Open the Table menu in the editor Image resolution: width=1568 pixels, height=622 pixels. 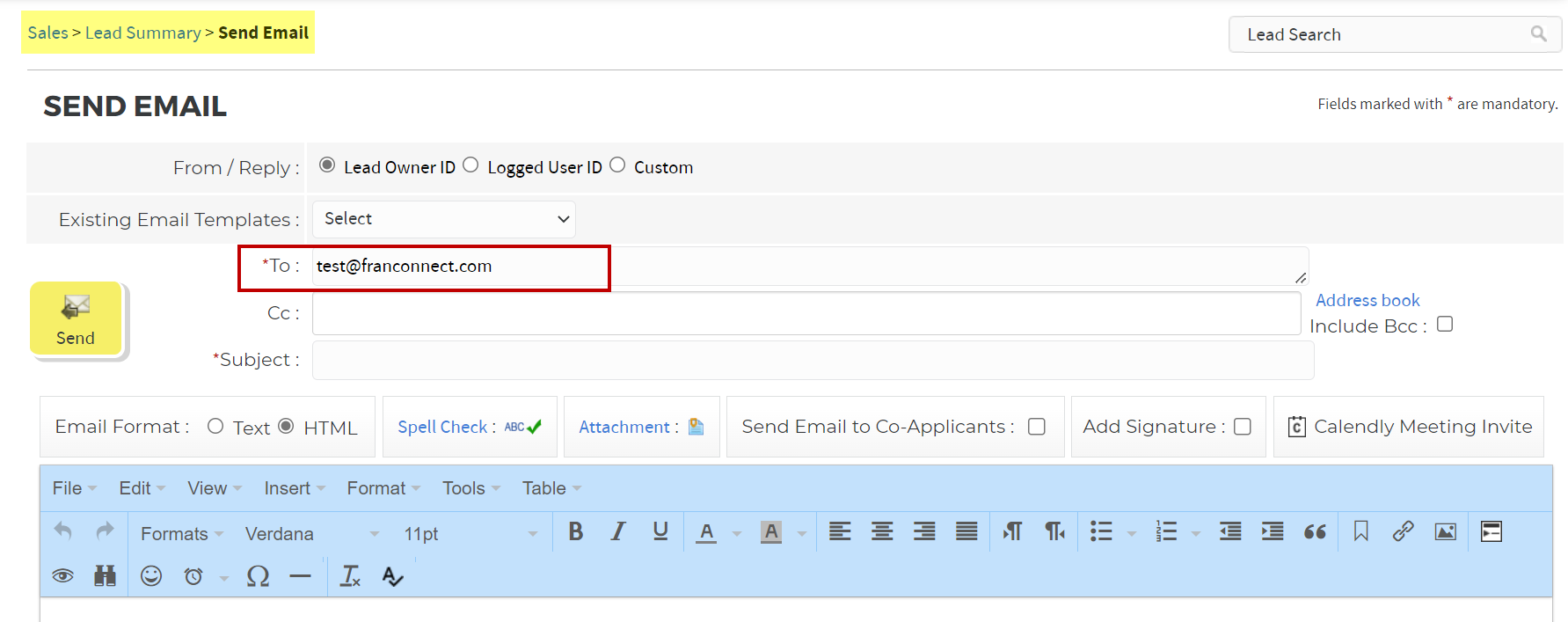551,488
